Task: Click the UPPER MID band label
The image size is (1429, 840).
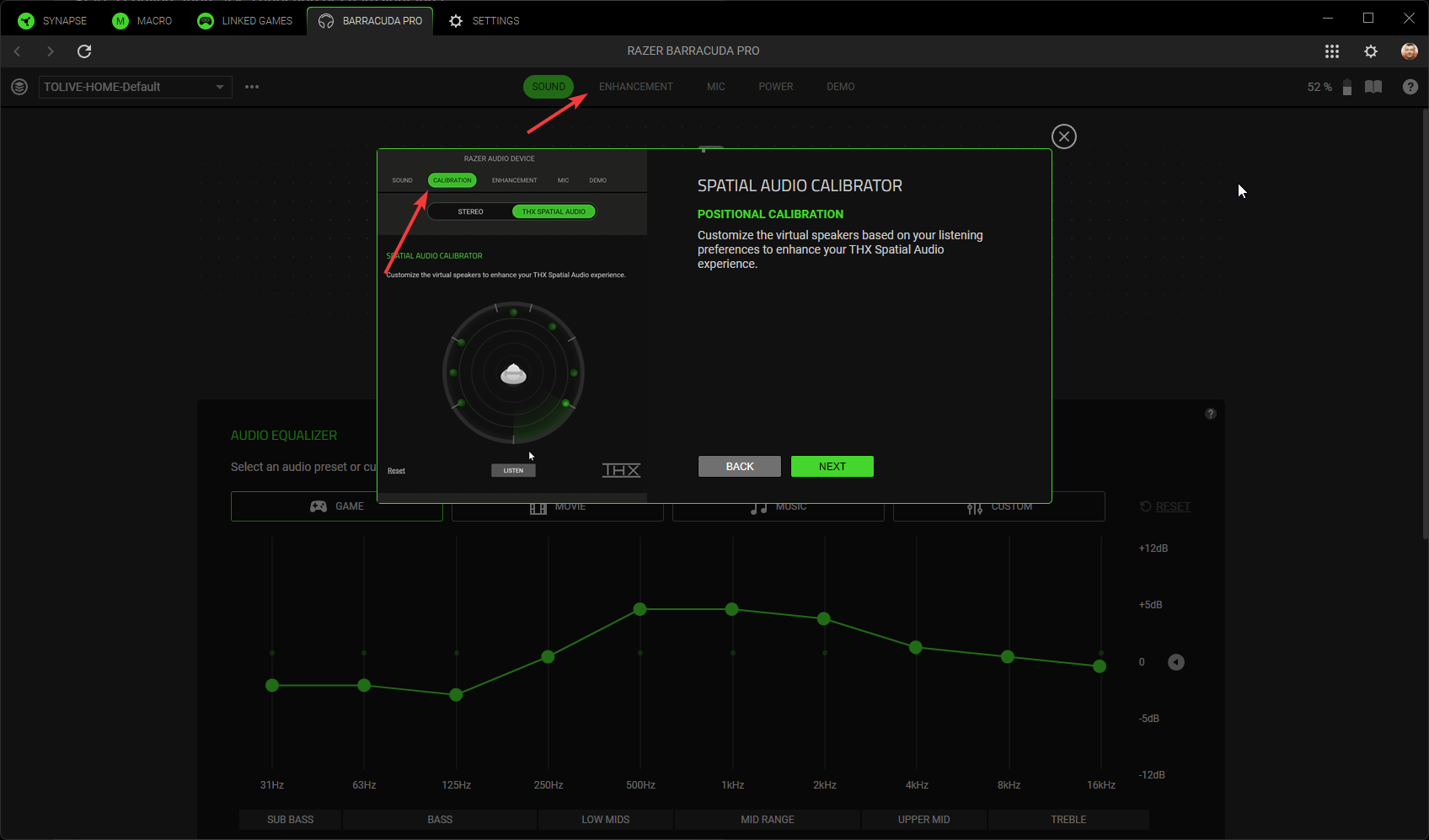Action: click(924, 820)
